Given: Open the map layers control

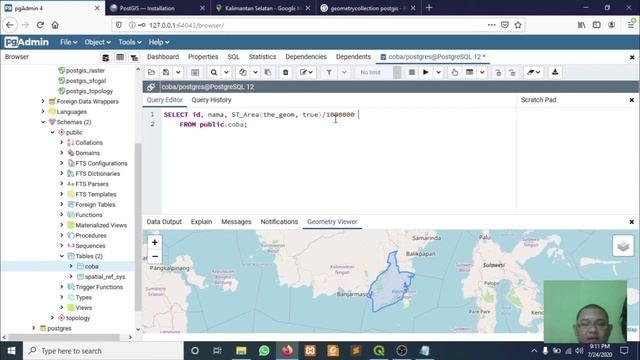Looking at the screenshot, I should (x=623, y=246).
